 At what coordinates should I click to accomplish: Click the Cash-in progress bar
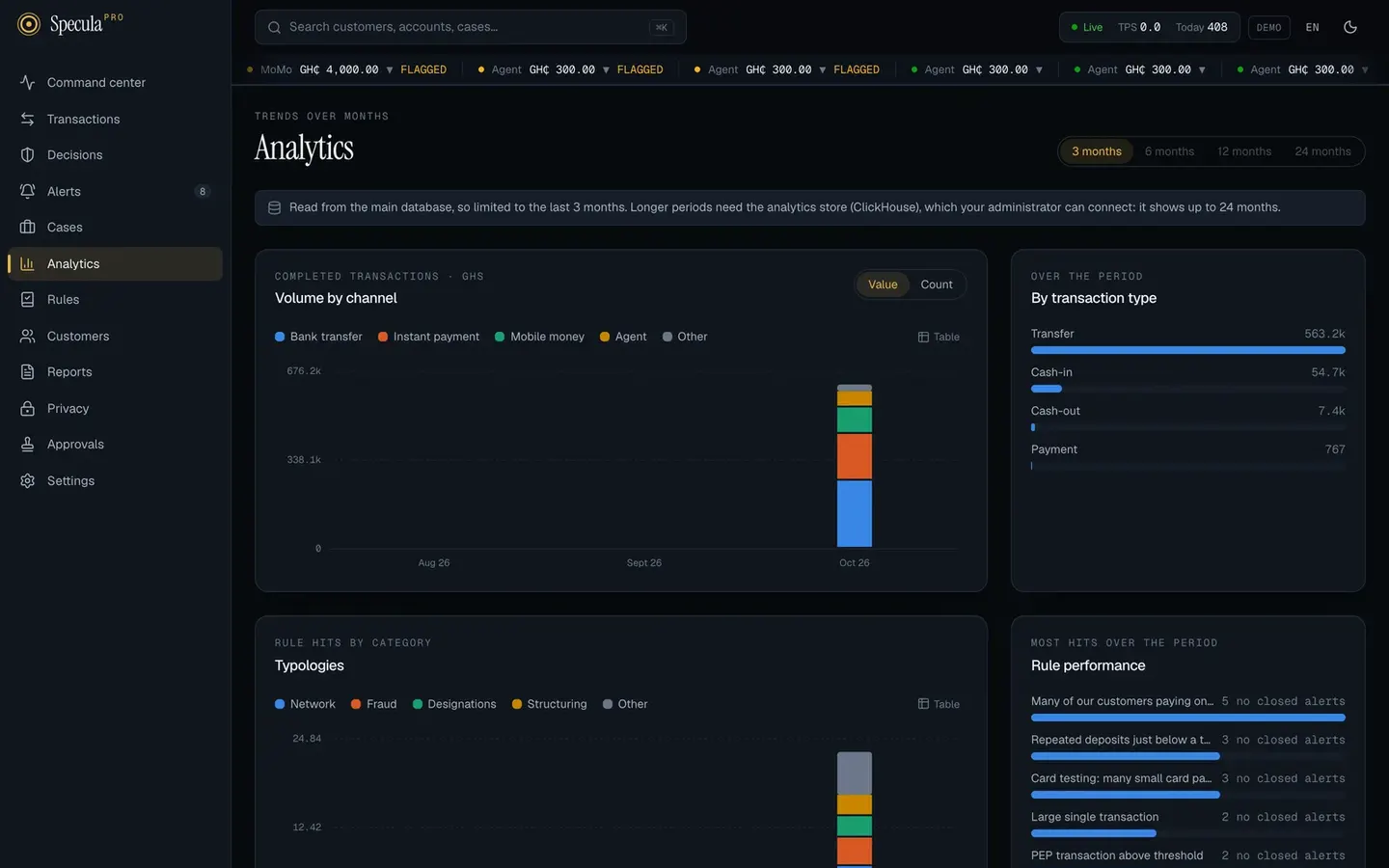click(1188, 389)
